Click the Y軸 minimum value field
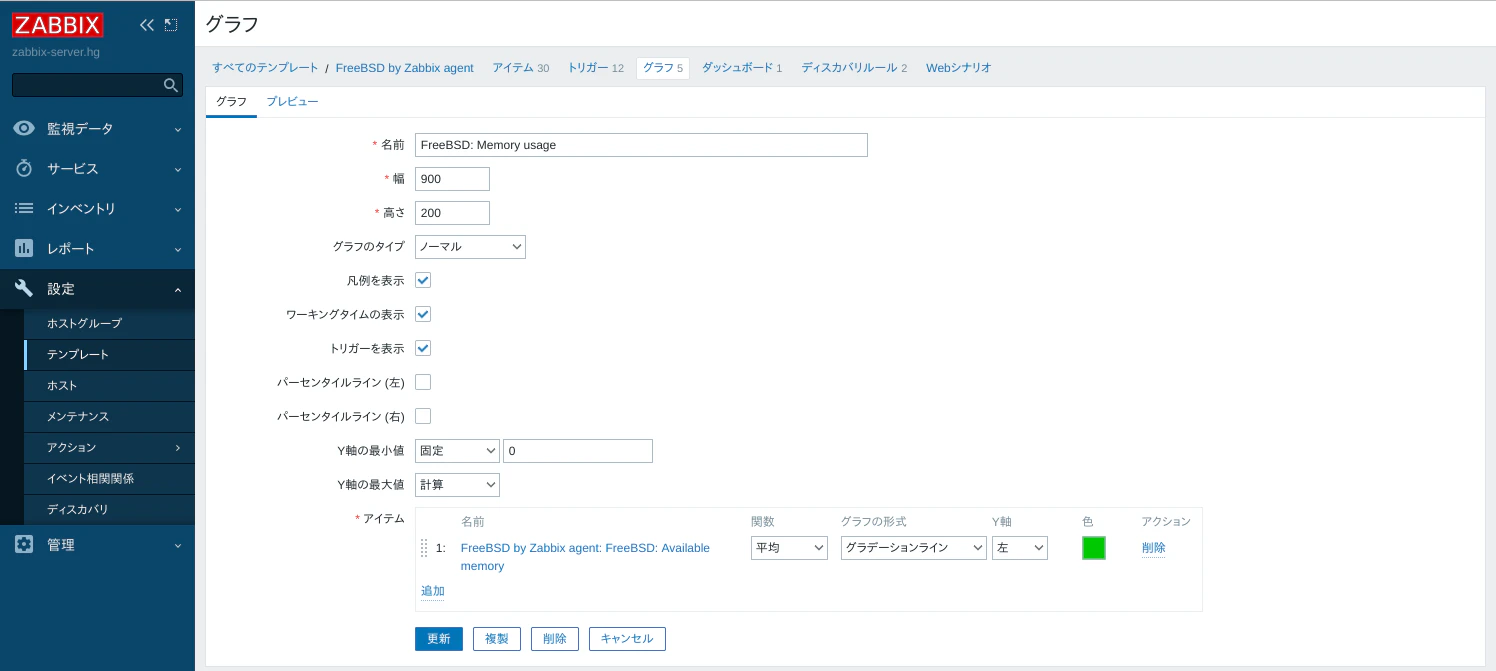This screenshot has width=1496, height=671. (x=578, y=451)
